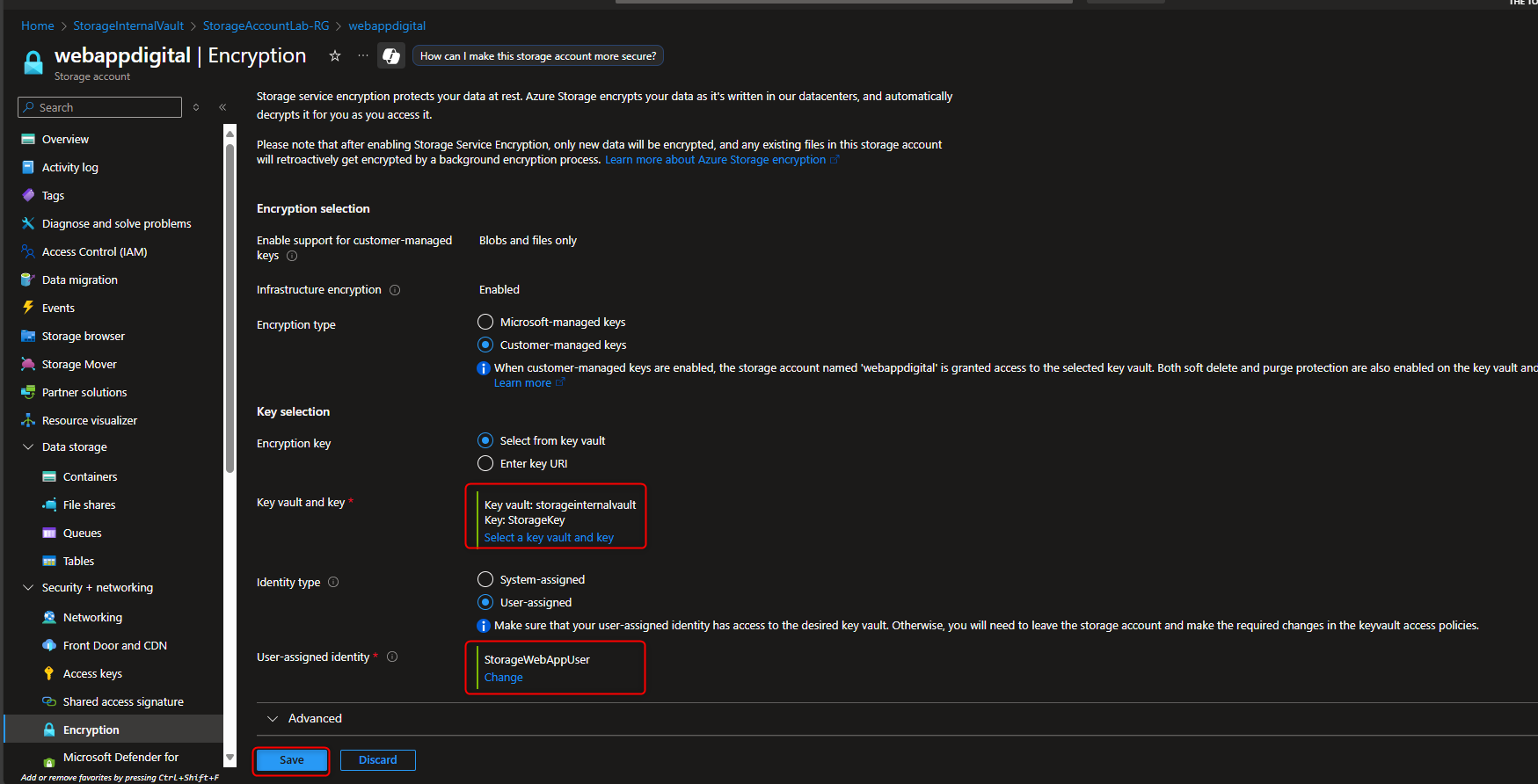Image resolution: width=1538 pixels, height=784 pixels.
Task: Click StorageInternalVault breadcrumb
Action: tap(128, 25)
